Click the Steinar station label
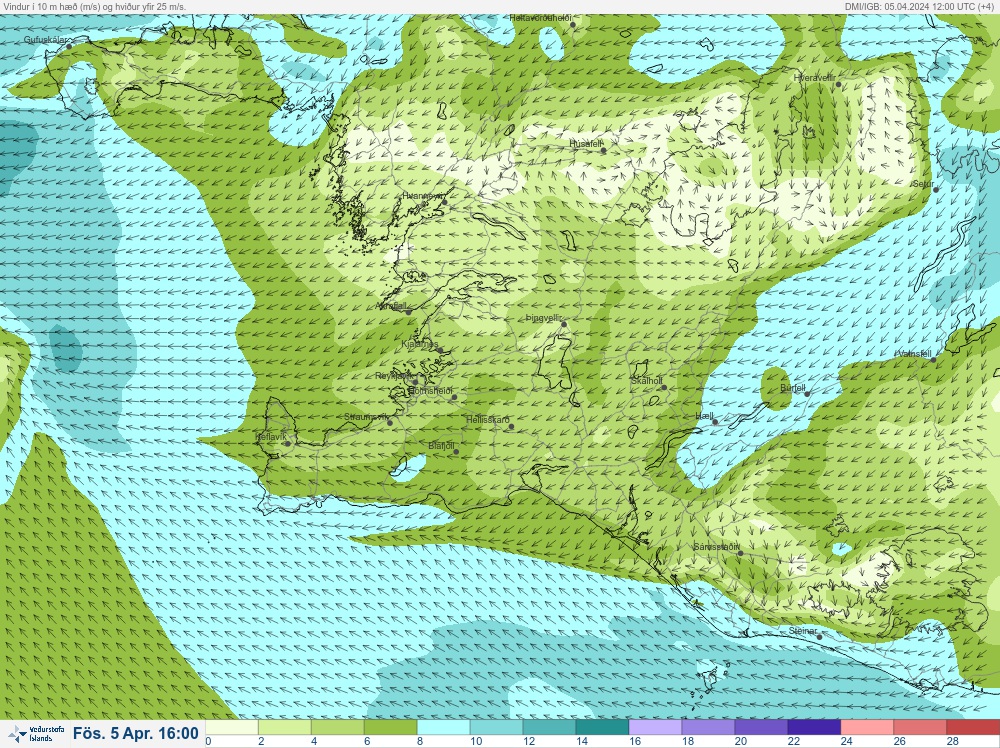The height and width of the screenshot is (748, 1000). (803, 631)
